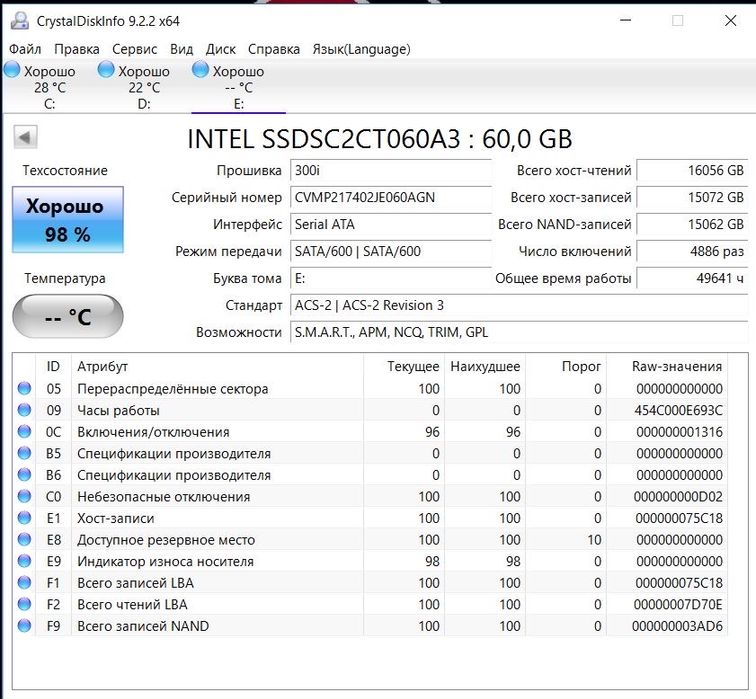The height and width of the screenshot is (699, 756).
Task: Click status orb for attribute F2
Action: (x=24, y=604)
